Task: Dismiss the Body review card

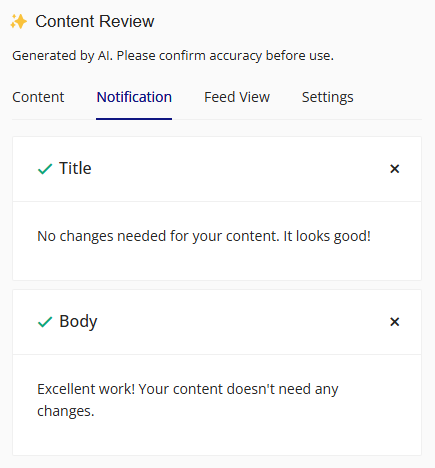Action: click(395, 322)
